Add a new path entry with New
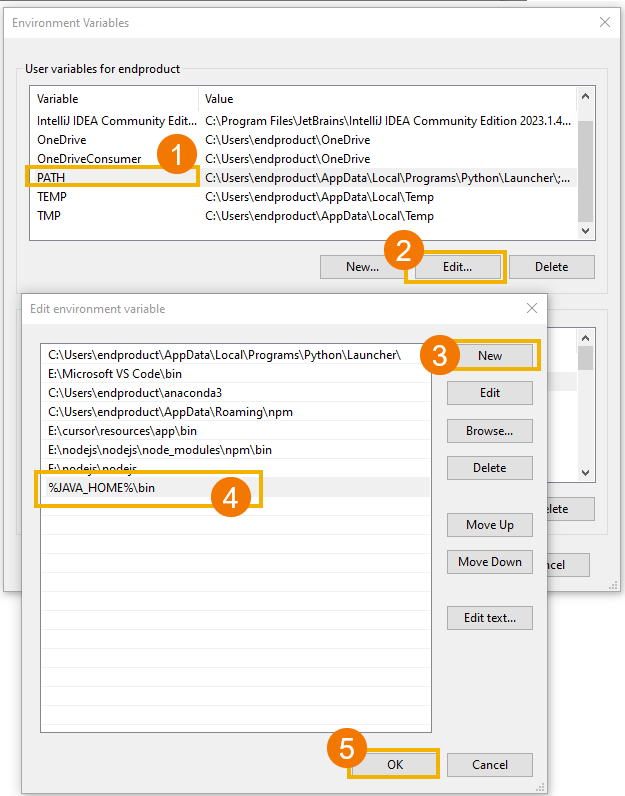This screenshot has height=796, width=625. pyautogui.click(x=490, y=356)
